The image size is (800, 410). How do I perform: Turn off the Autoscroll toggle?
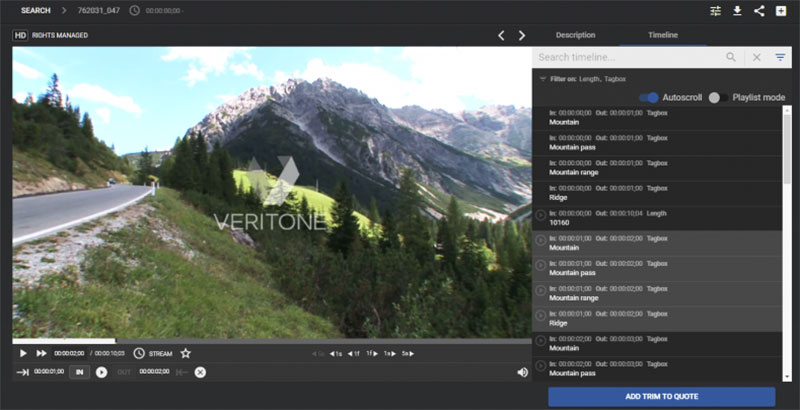pyautogui.click(x=648, y=97)
